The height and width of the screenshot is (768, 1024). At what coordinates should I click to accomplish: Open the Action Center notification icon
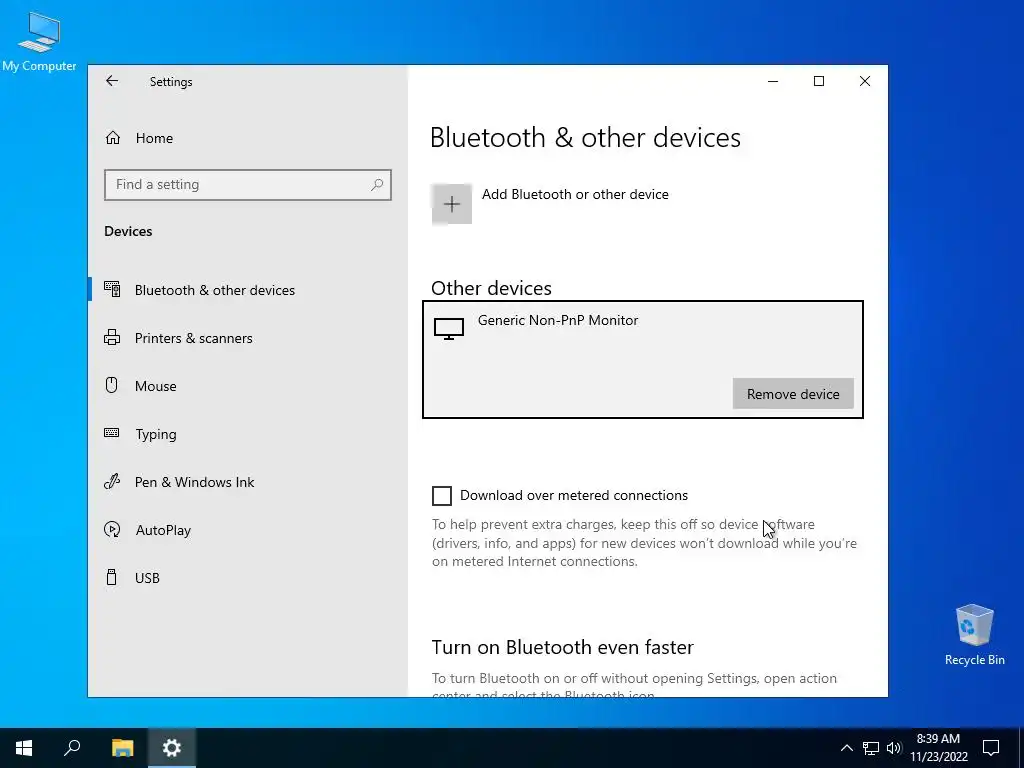coord(991,748)
